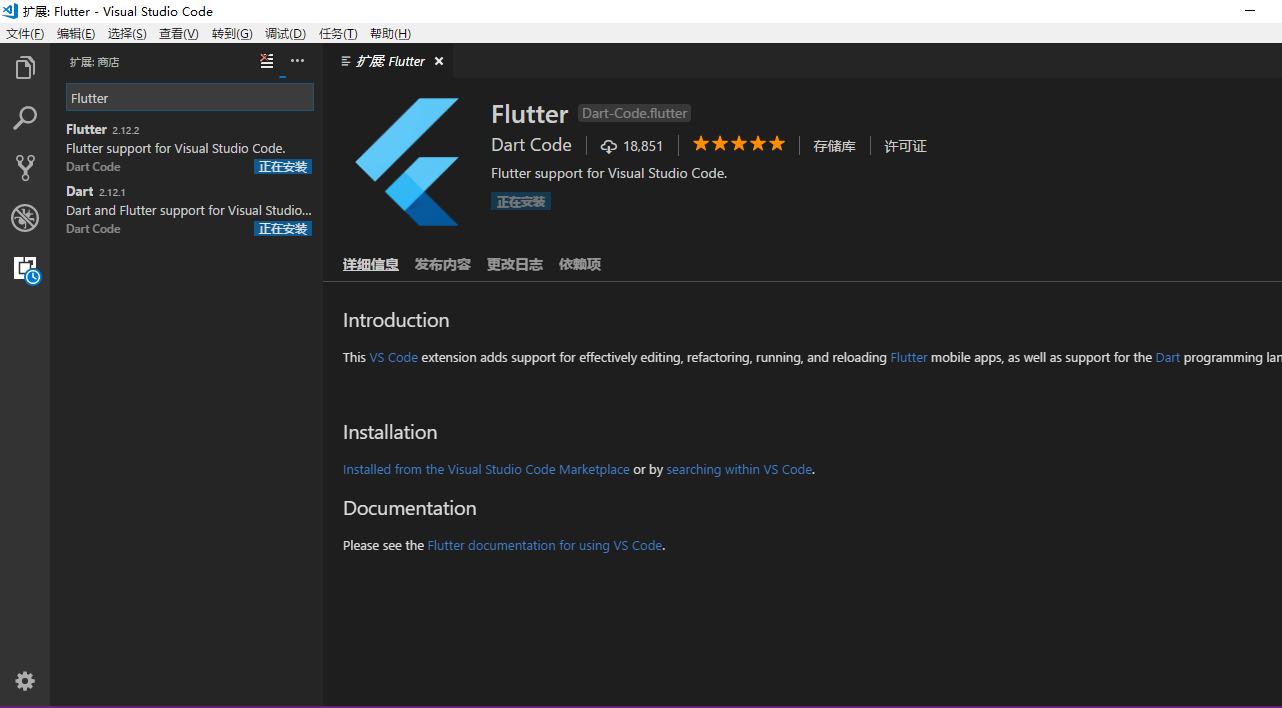Open the 编辑(E) menu
Screen dimensions: 1282x708
(x=76, y=34)
